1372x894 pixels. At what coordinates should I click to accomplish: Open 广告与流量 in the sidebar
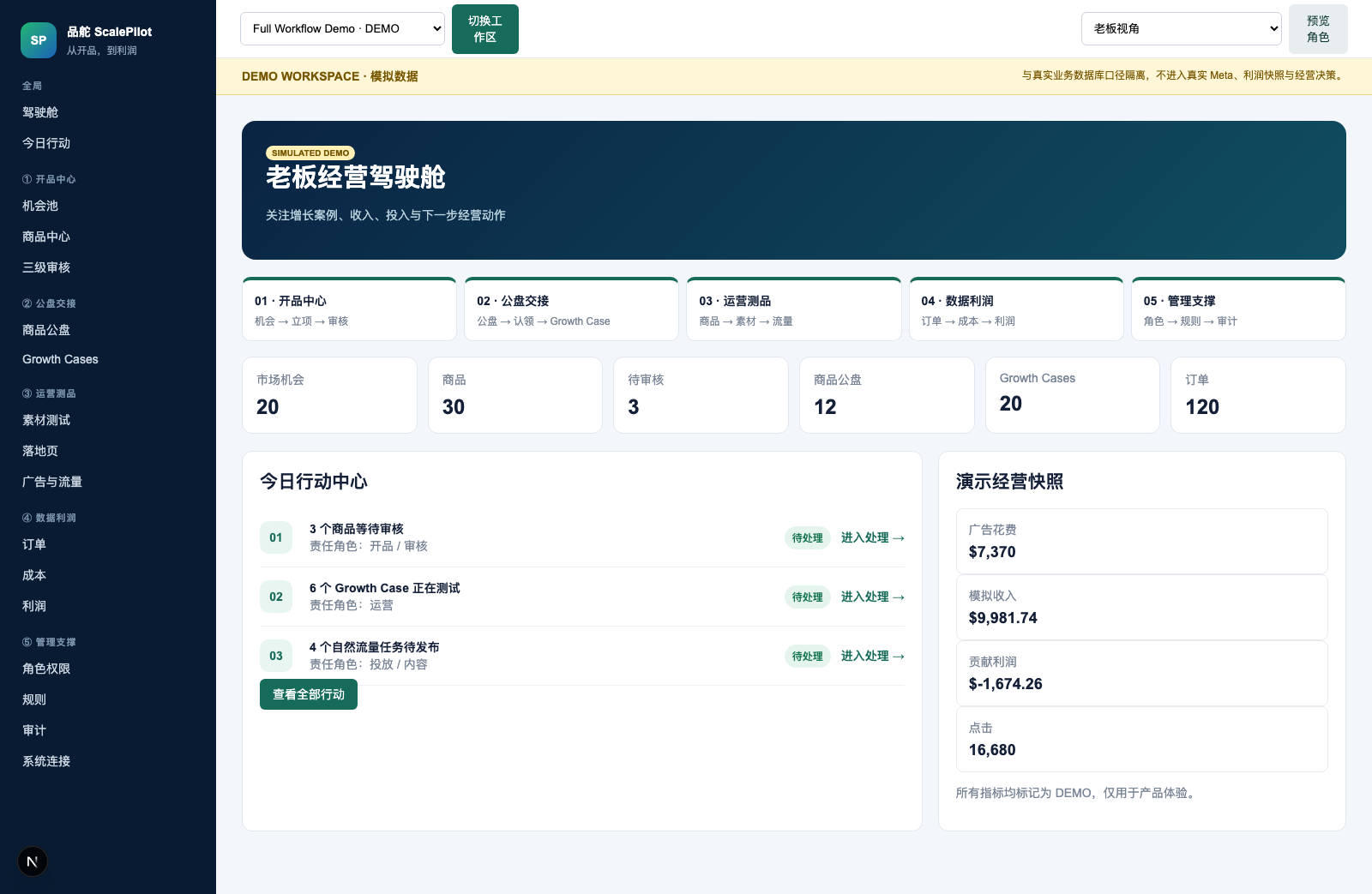[52, 482]
